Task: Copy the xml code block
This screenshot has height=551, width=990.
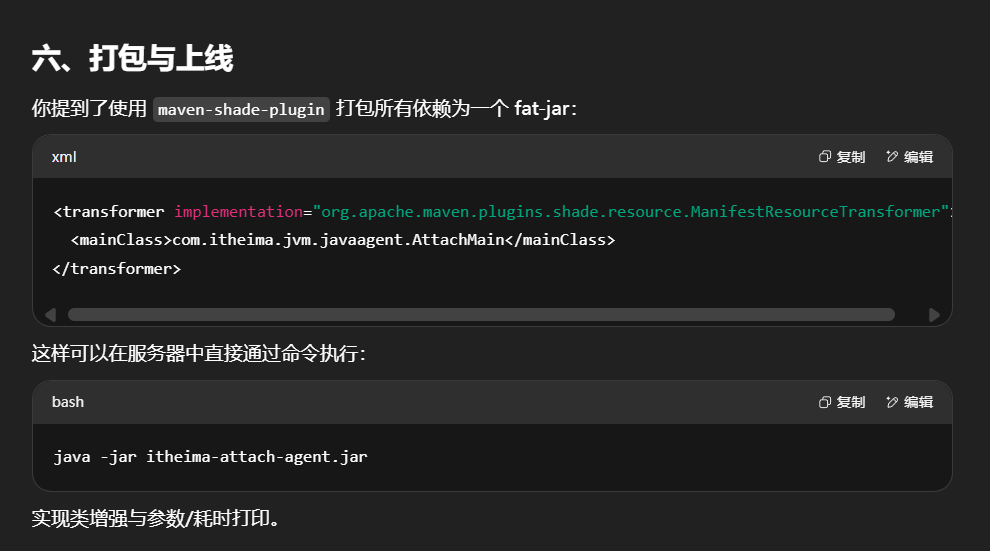Action: [842, 157]
